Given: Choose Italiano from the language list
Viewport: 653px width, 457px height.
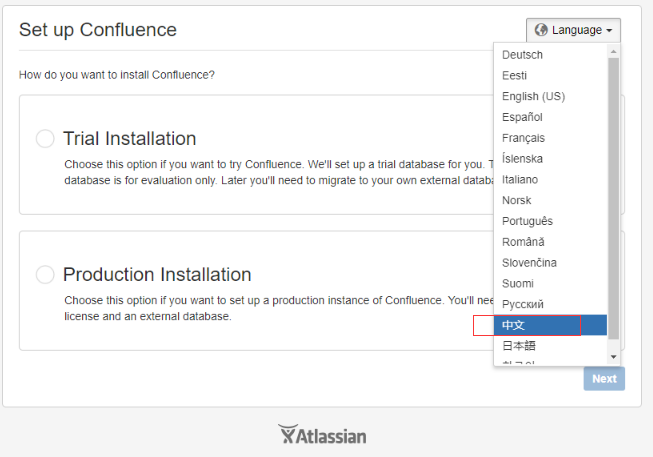Looking at the screenshot, I should pyautogui.click(x=550, y=180).
